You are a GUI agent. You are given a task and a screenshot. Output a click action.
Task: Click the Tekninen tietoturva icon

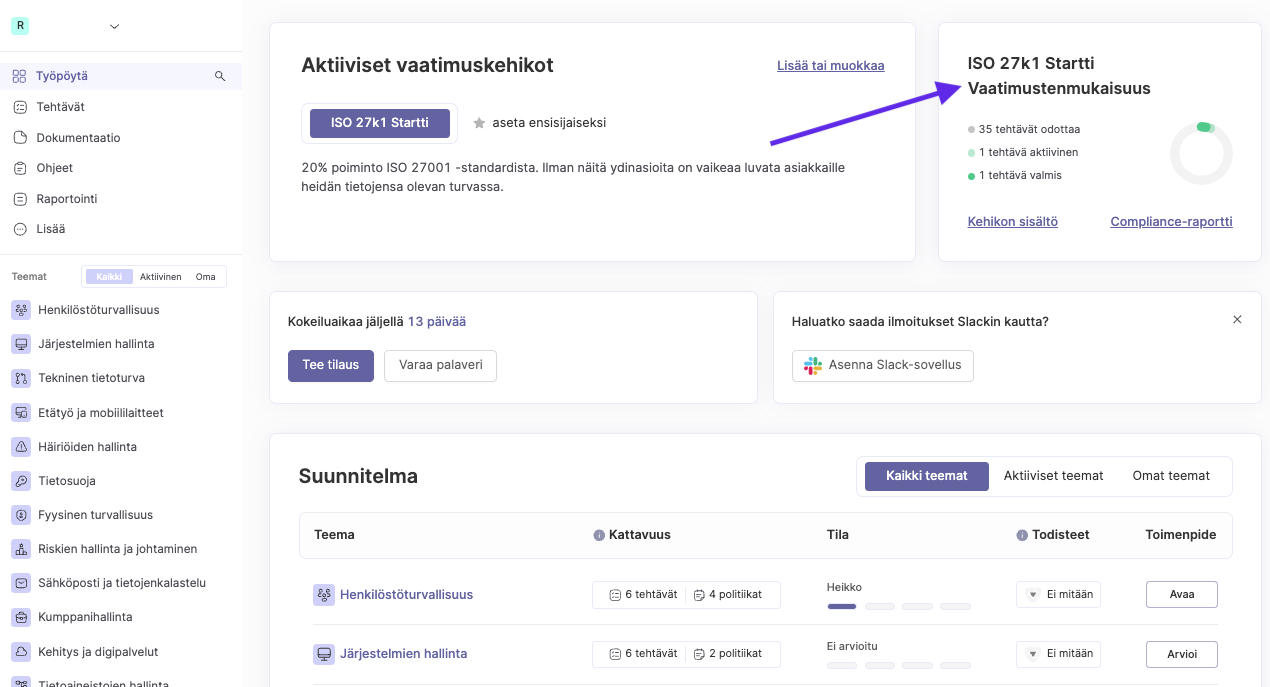pyautogui.click(x=21, y=378)
